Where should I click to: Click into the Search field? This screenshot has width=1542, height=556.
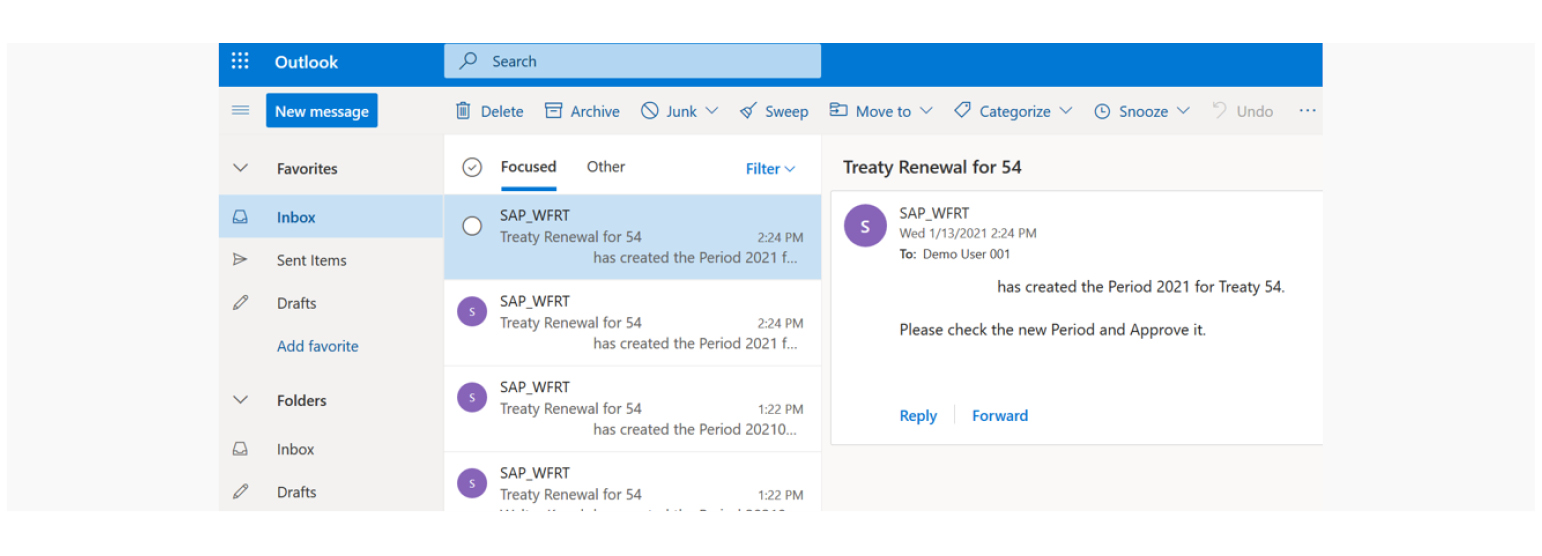pyautogui.click(x=633, y=61)
